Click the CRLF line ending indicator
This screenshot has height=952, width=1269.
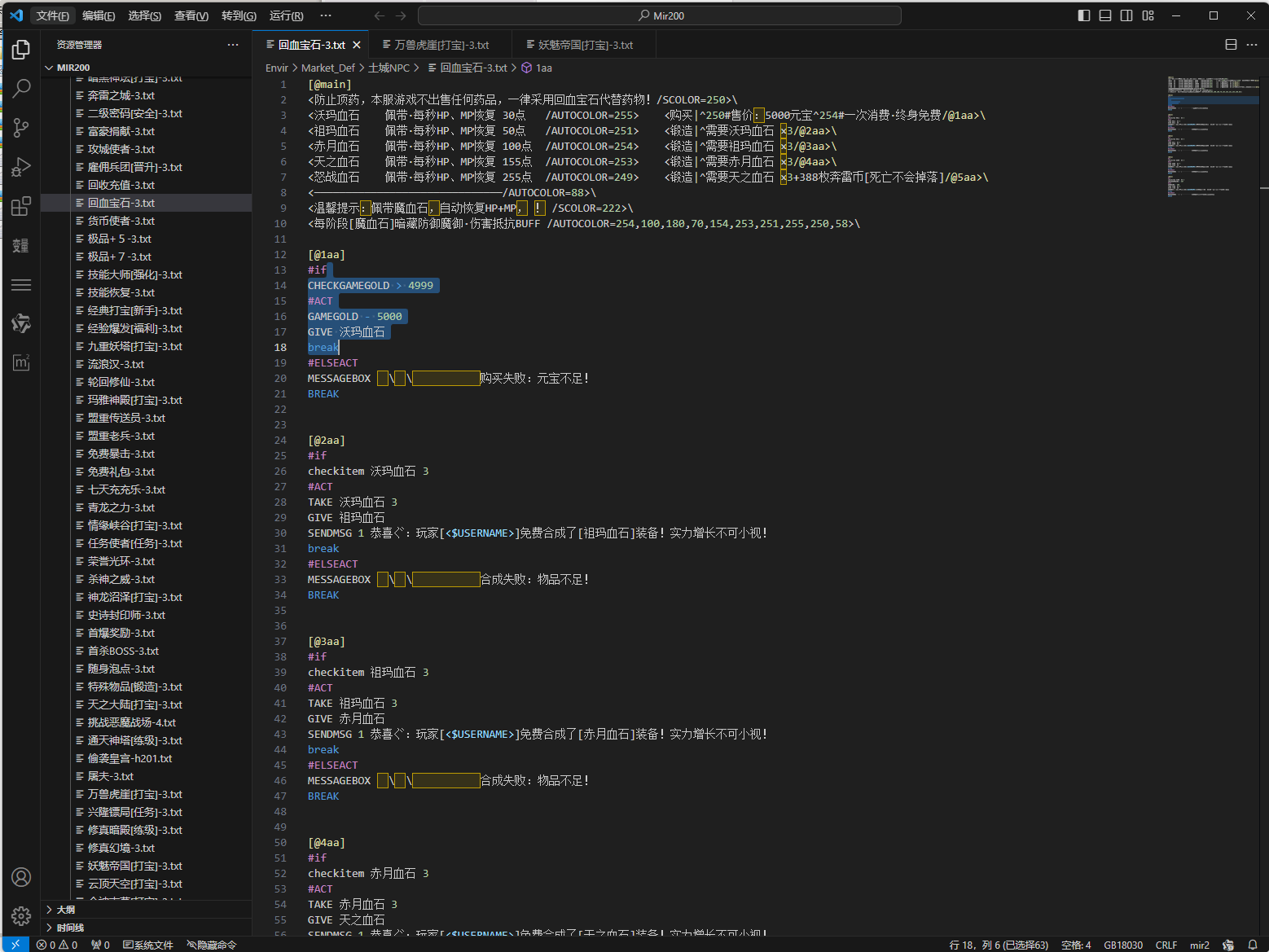pos(1166,945)
